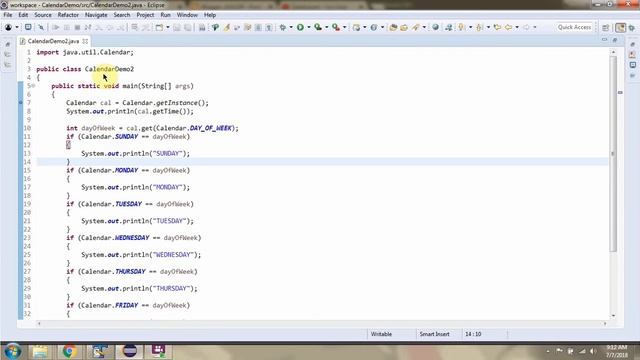The height and width of the screenshot is (360, 640).
Task: Click the Open Type toolbar icon
Action: click(393, 27)
